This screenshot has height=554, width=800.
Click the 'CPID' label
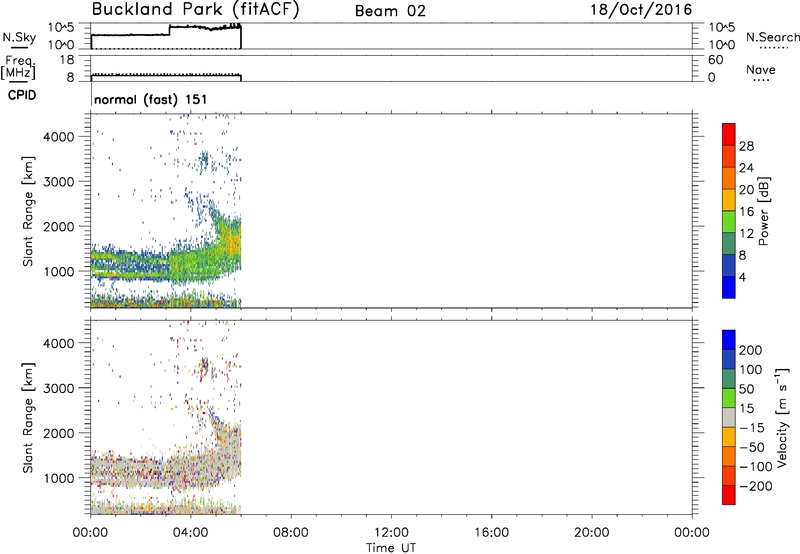pos(22,95)
